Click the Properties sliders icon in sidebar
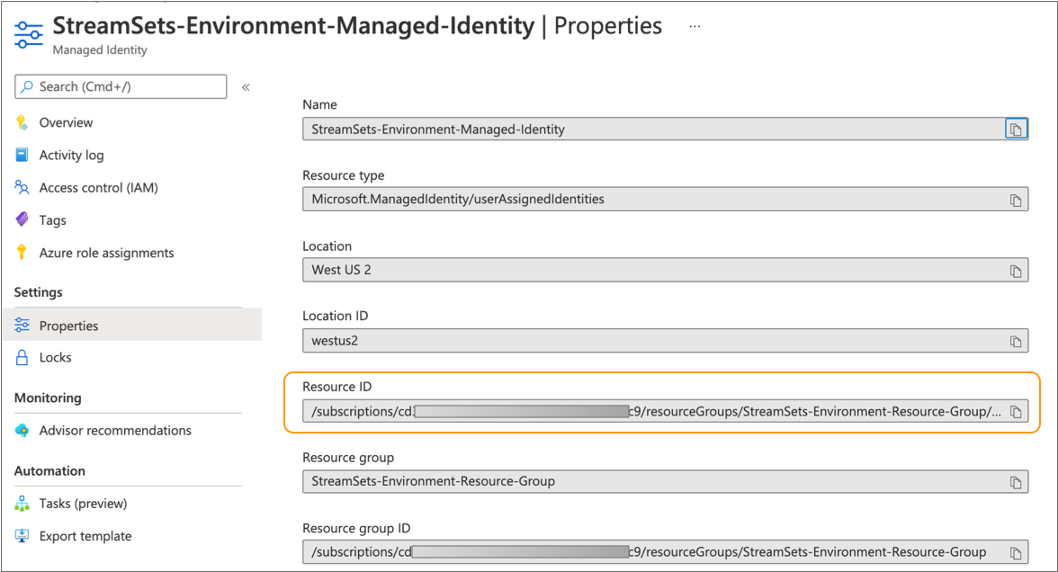 point(22,325)
